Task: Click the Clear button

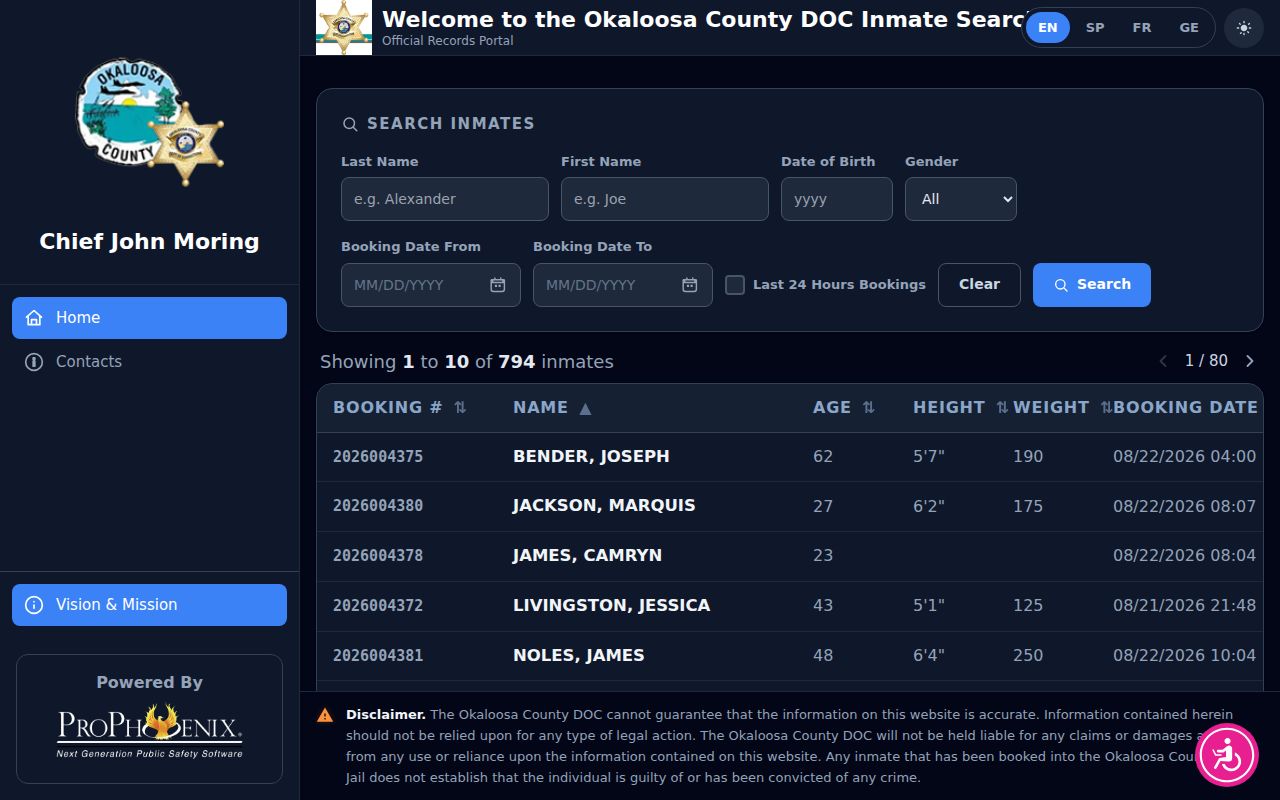Action: pos(979,285)
